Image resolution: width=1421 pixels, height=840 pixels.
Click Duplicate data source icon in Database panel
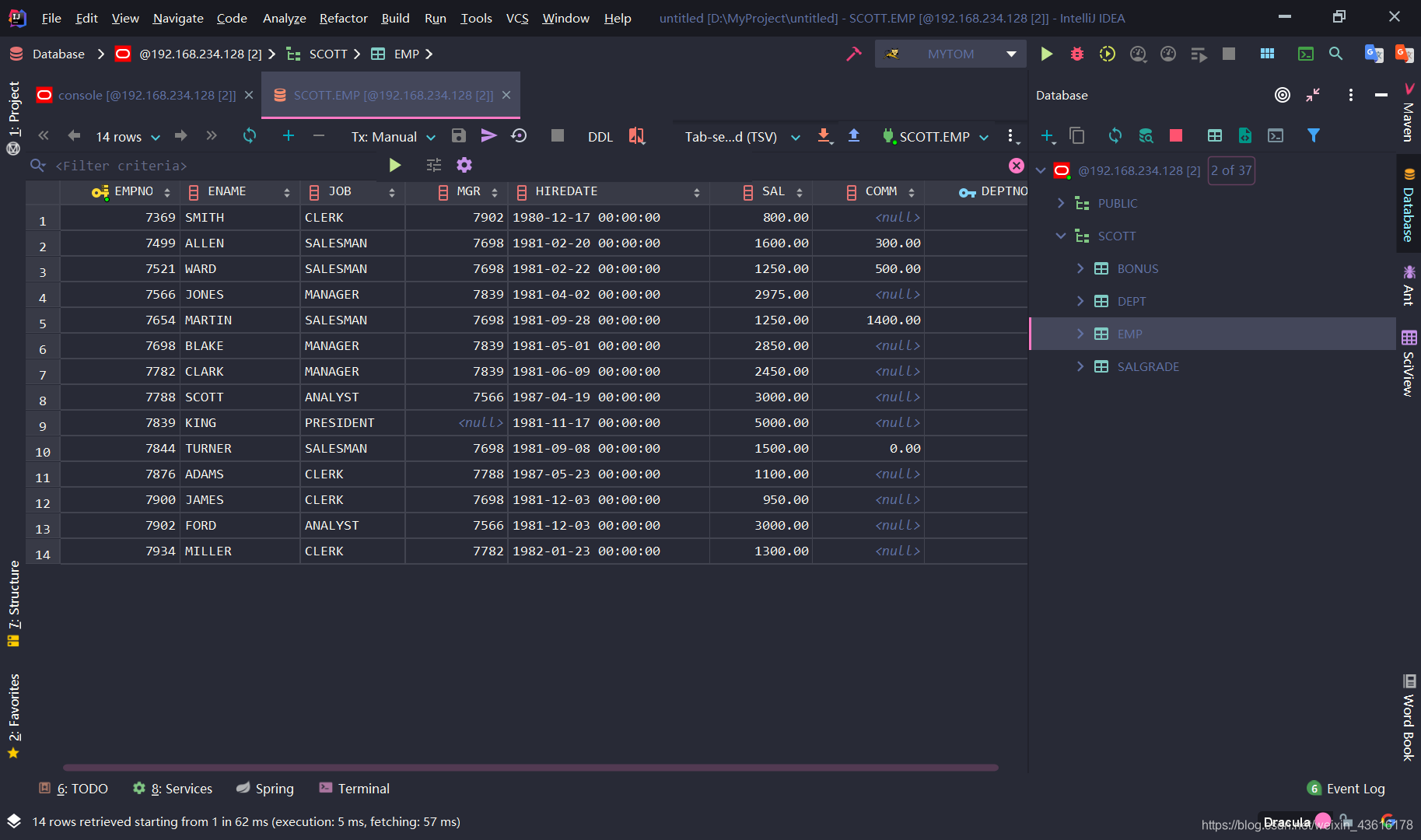point(1077,135)
